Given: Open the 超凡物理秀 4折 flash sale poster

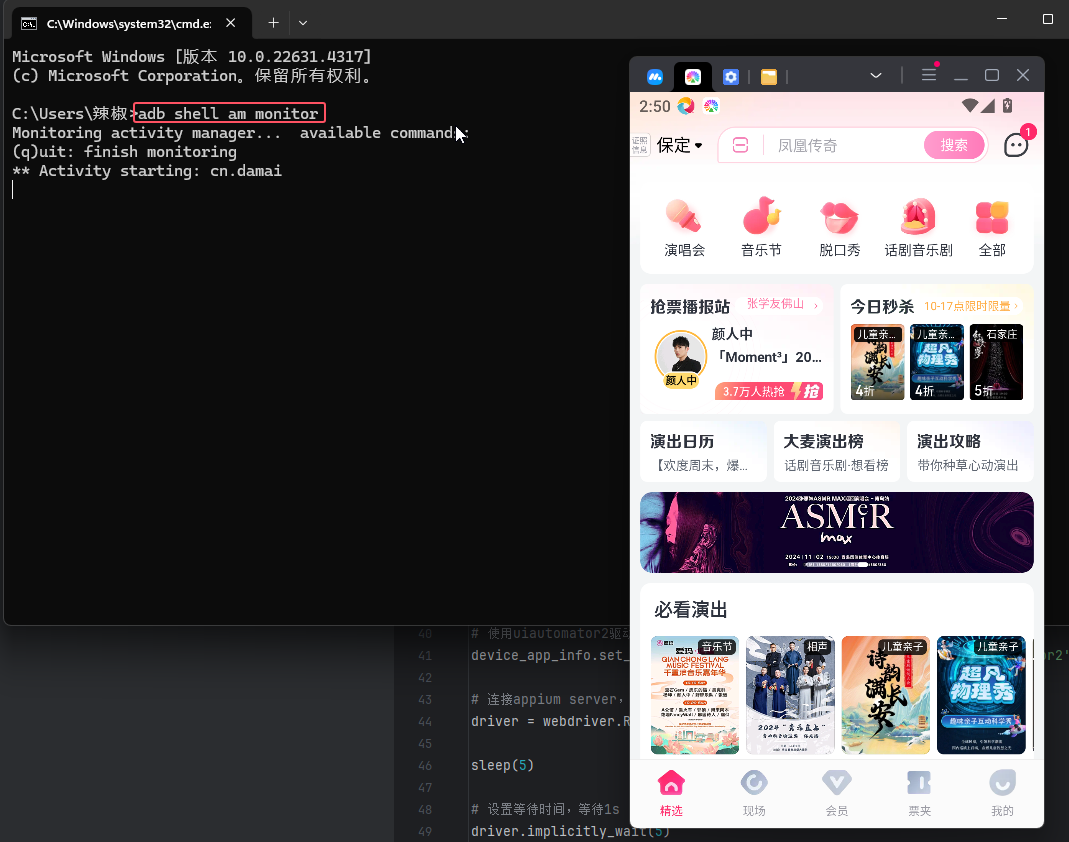Looking at the screenshot, I should 937,362.
